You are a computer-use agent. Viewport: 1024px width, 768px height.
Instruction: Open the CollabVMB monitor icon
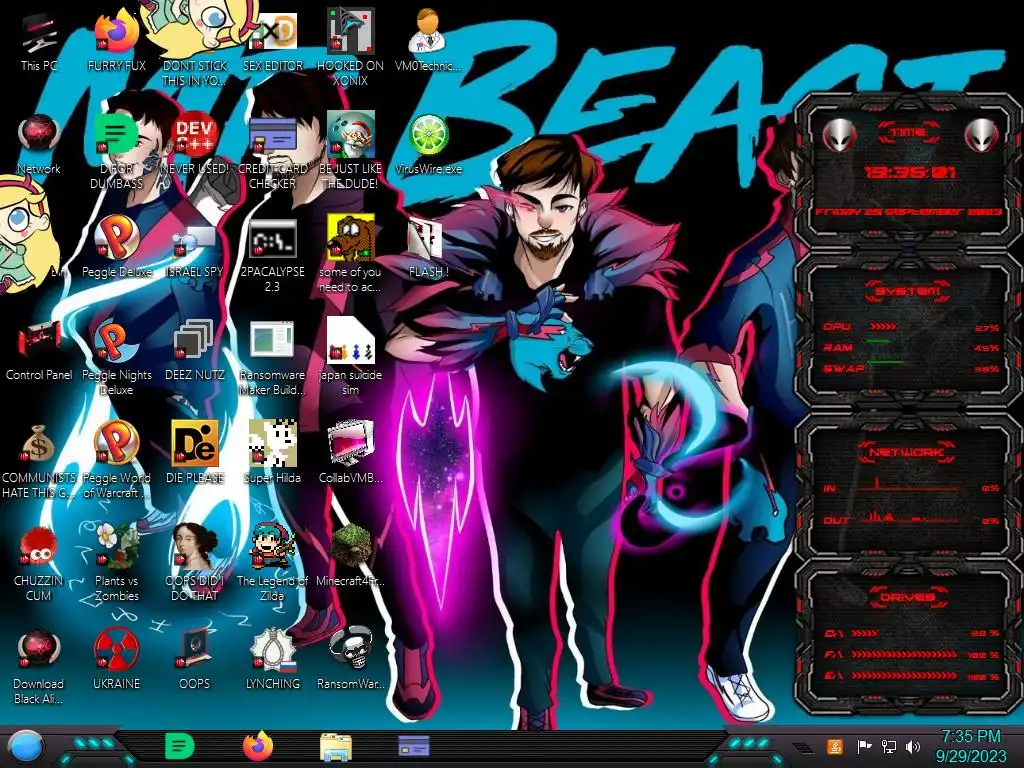(x=351, y=444)
